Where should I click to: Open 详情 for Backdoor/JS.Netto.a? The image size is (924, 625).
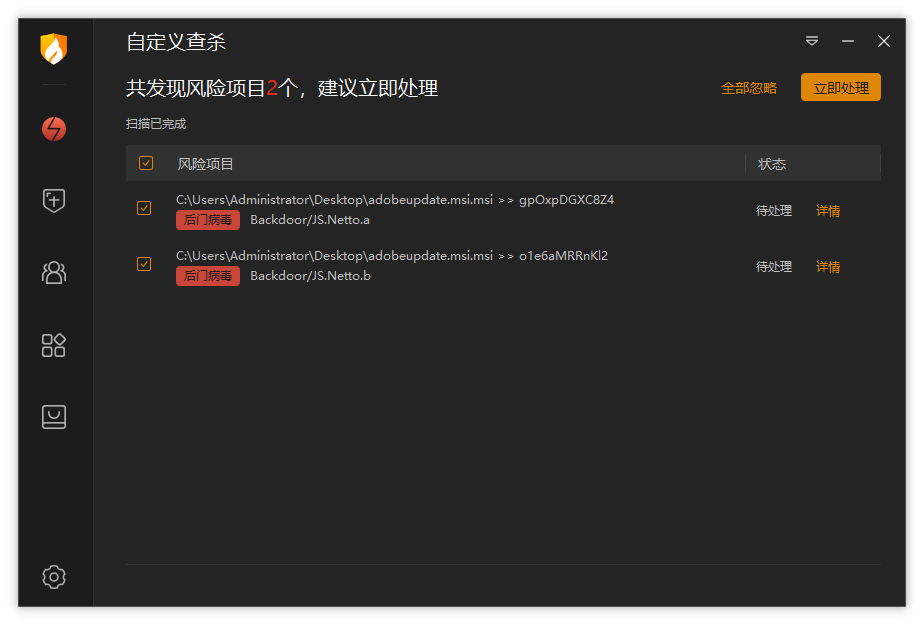(x=828, y=211)
